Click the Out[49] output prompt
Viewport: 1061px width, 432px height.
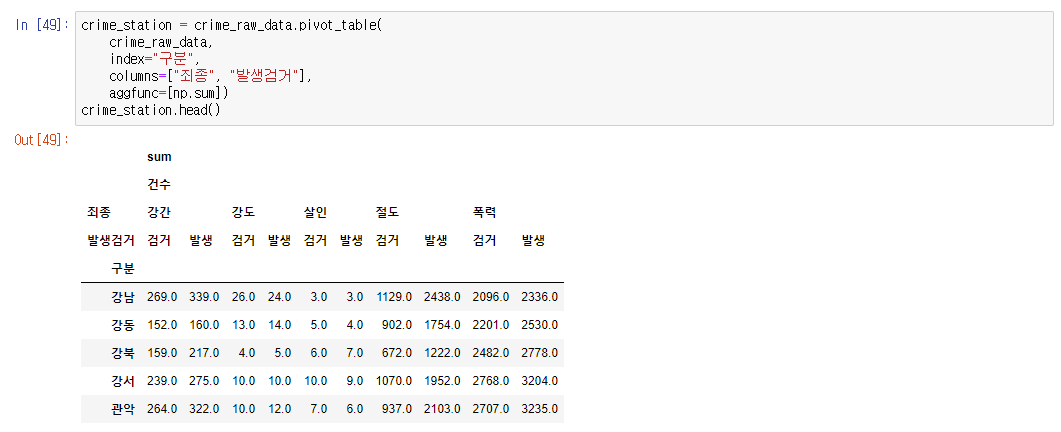[42, 139]
